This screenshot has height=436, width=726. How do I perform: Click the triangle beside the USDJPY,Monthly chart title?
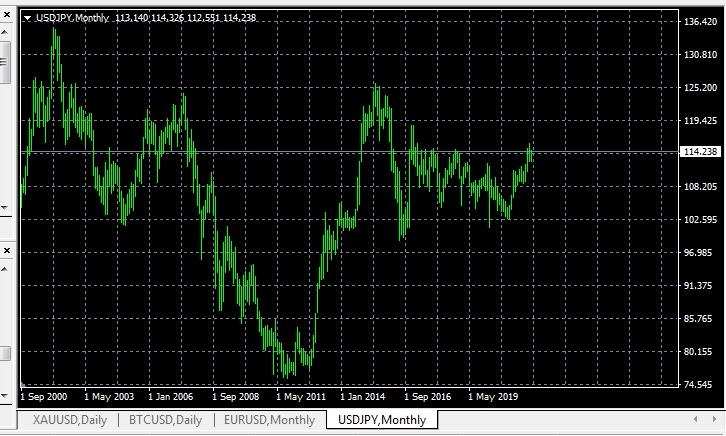coord(27,18)
